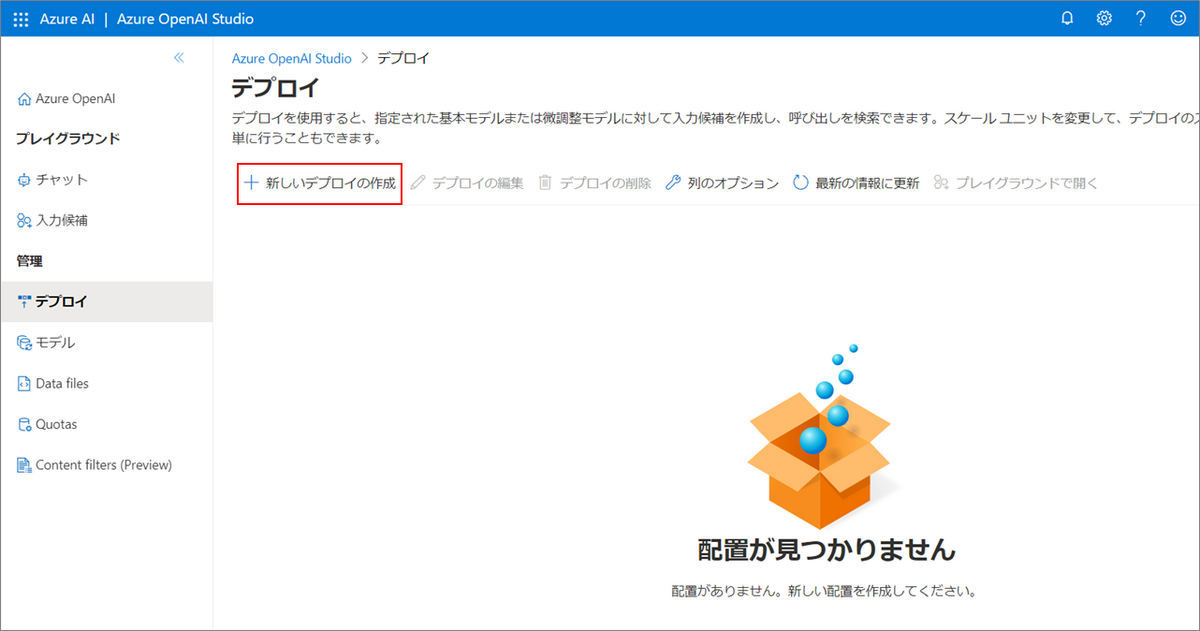
Task: Open 列のオプション
Action: (721, 183)
